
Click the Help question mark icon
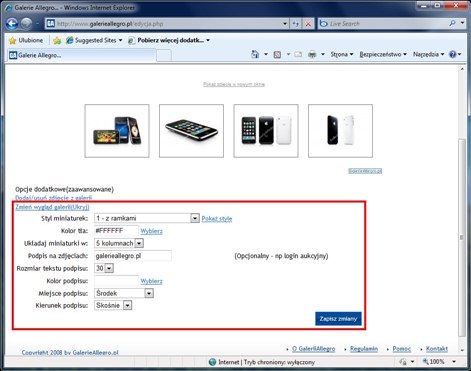click(452, 54)
